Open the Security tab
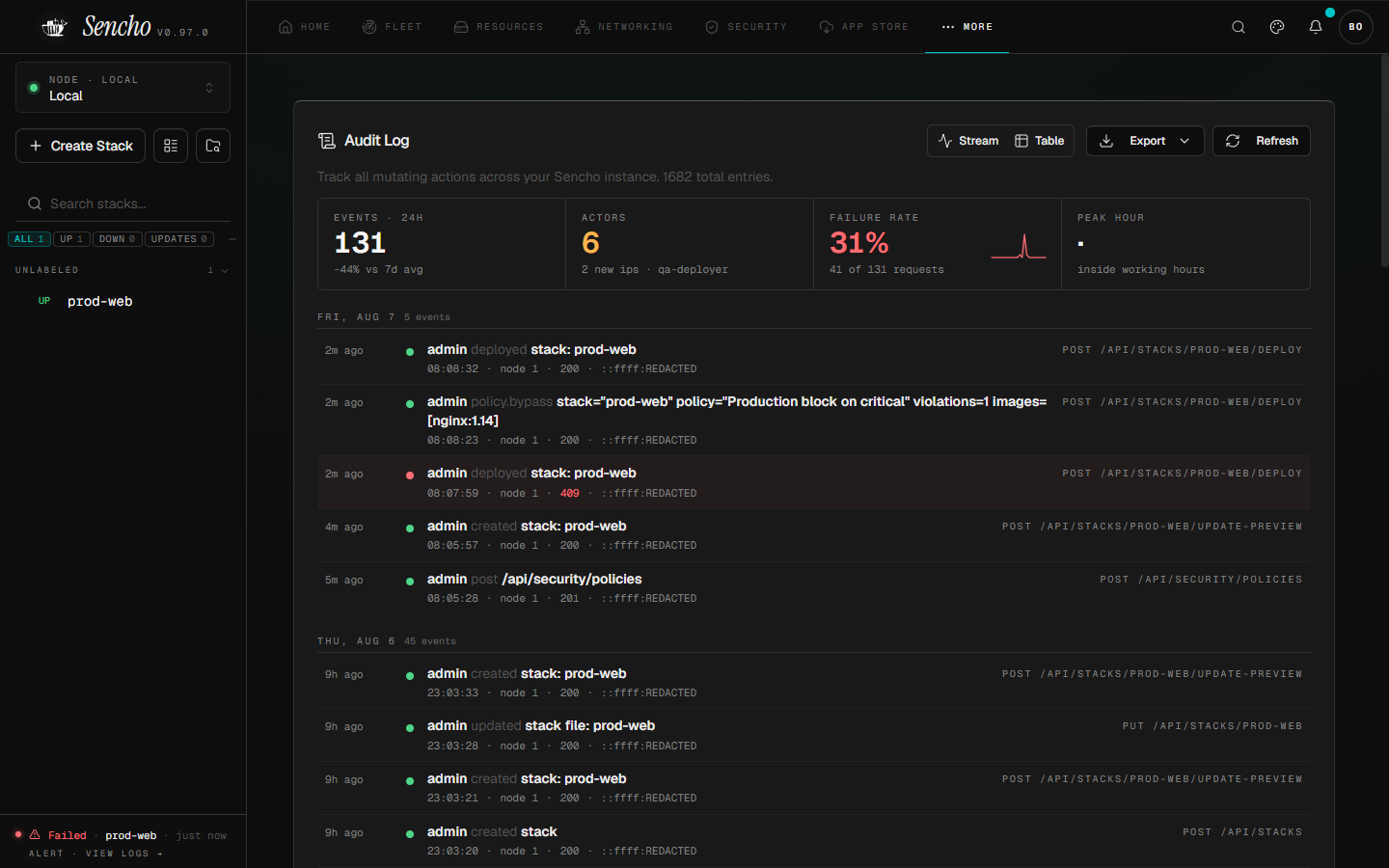 (746, 27)
